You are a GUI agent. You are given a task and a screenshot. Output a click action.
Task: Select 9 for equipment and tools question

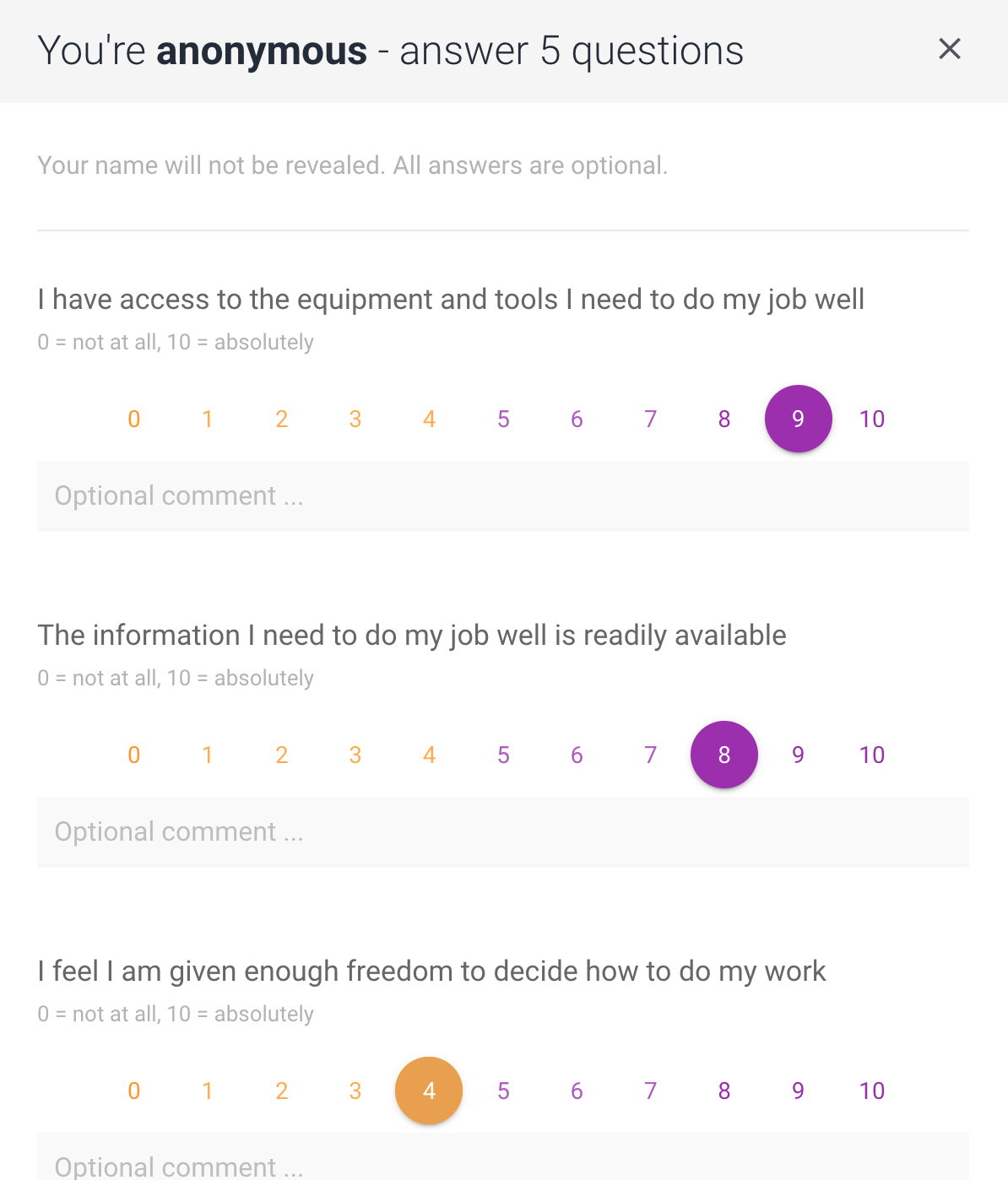(x=798, y=419)
